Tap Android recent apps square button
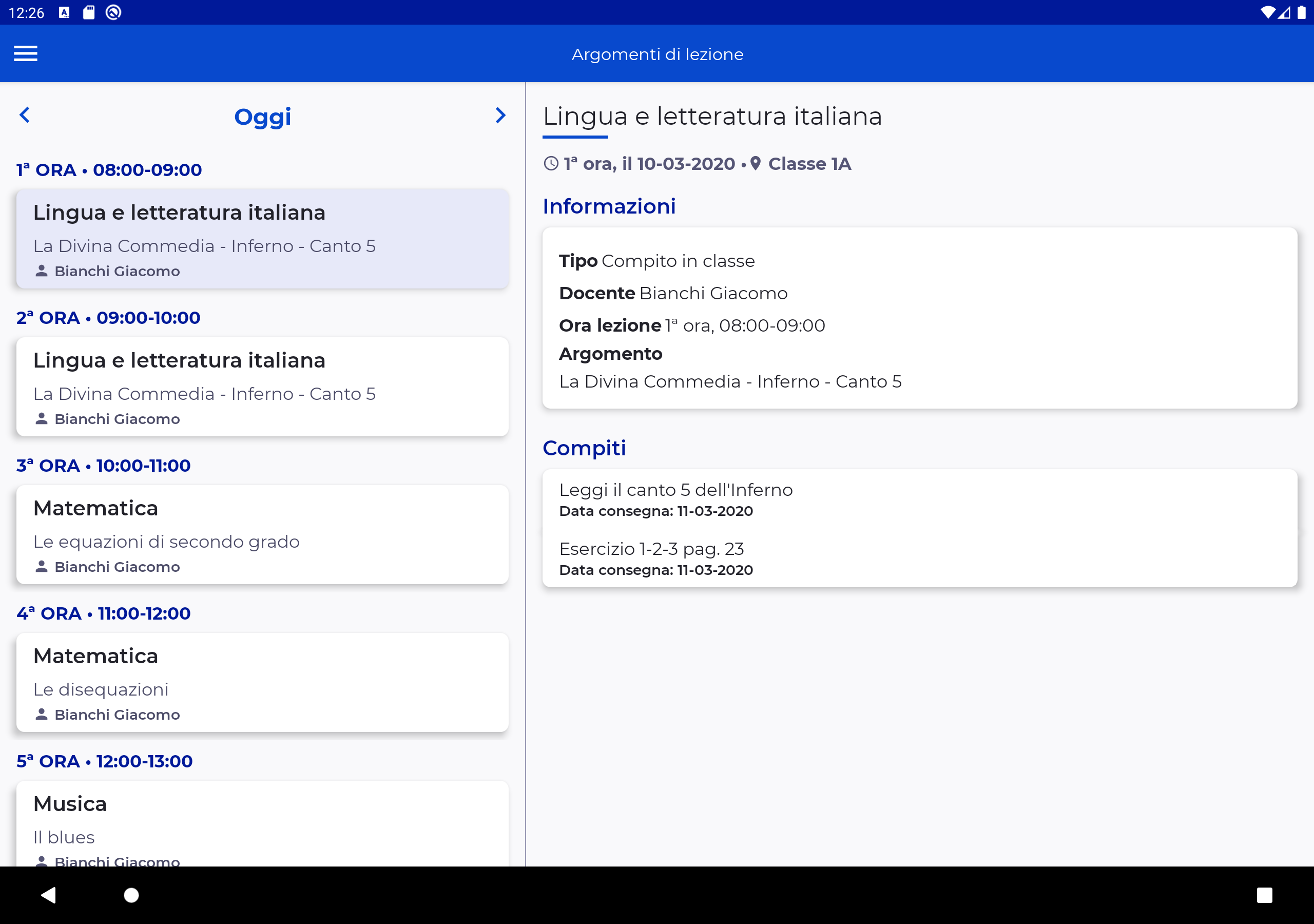 (1264, 895)
